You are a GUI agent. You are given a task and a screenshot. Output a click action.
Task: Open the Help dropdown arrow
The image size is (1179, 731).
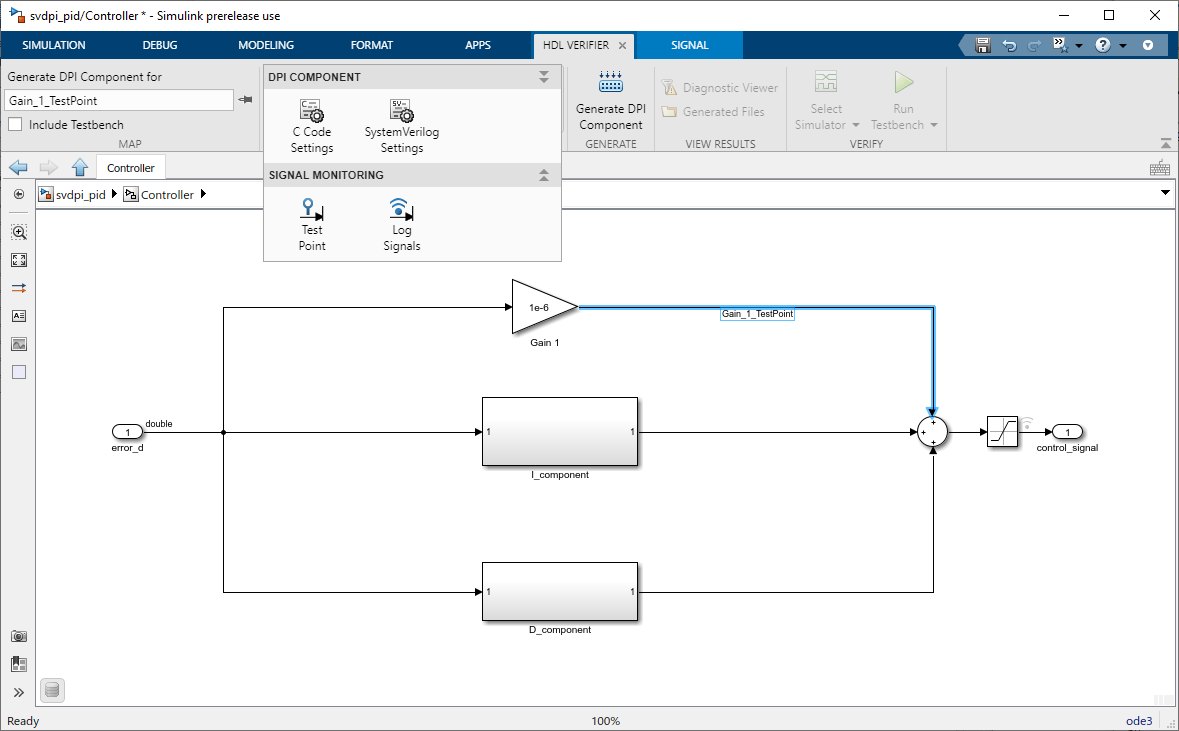point(1123,46)
